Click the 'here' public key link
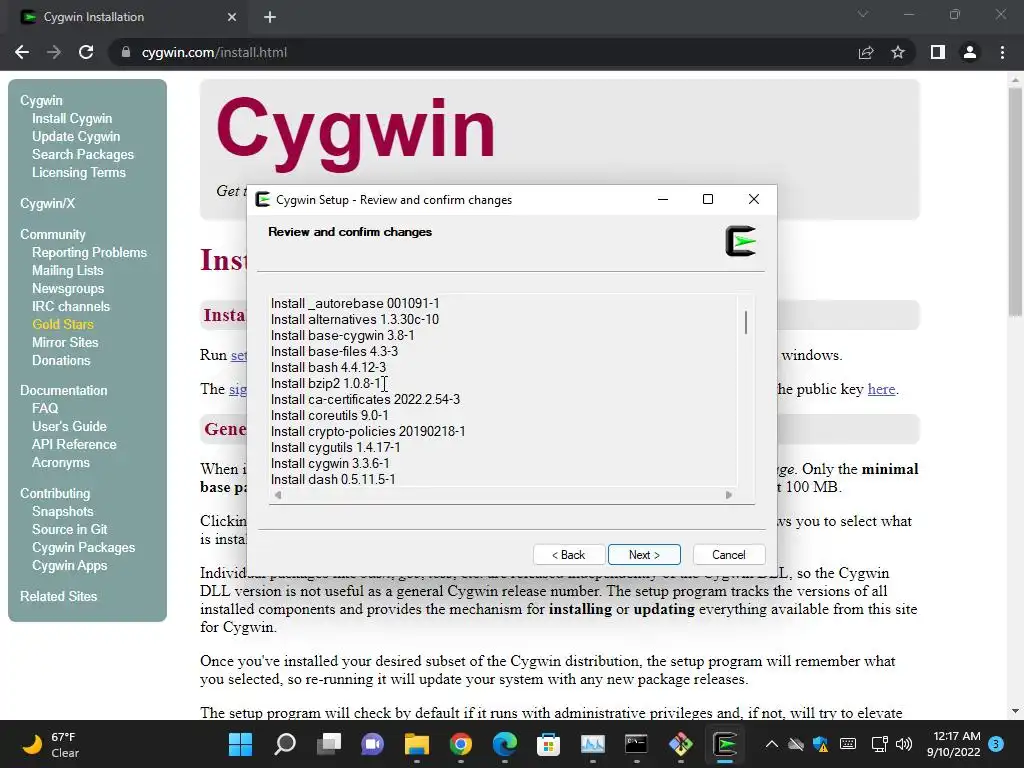Viewport: 1024px width, 768px height. pos(881,389)
